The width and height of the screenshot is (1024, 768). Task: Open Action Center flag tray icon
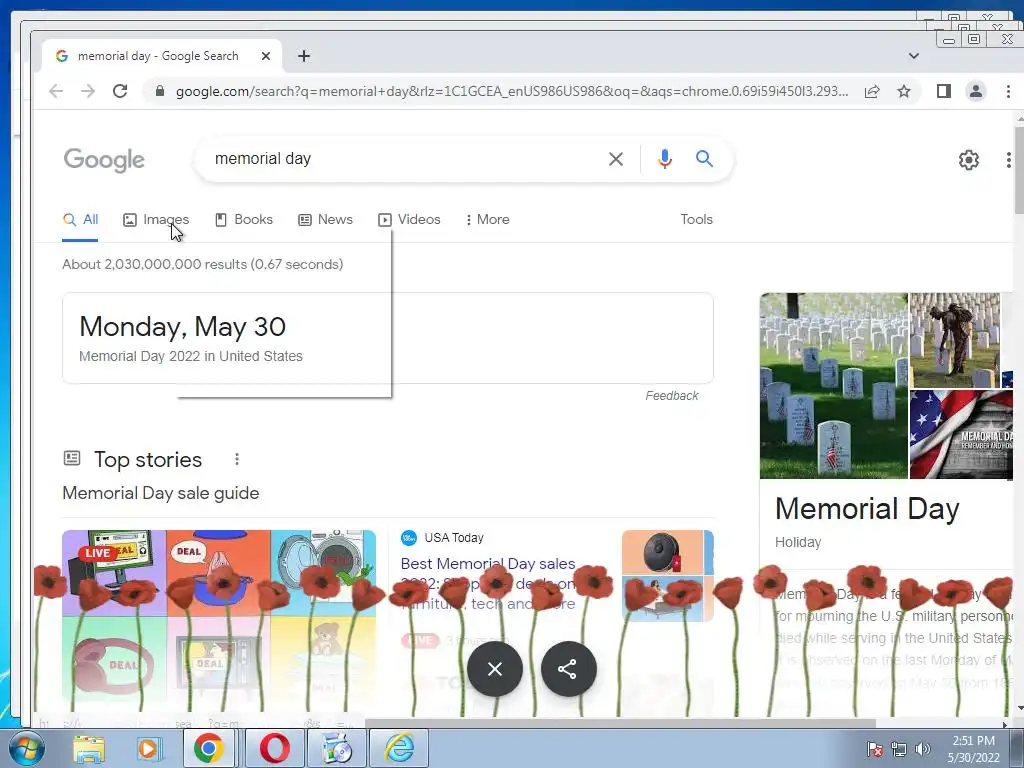pyautogui.click(x=874, y=749)
